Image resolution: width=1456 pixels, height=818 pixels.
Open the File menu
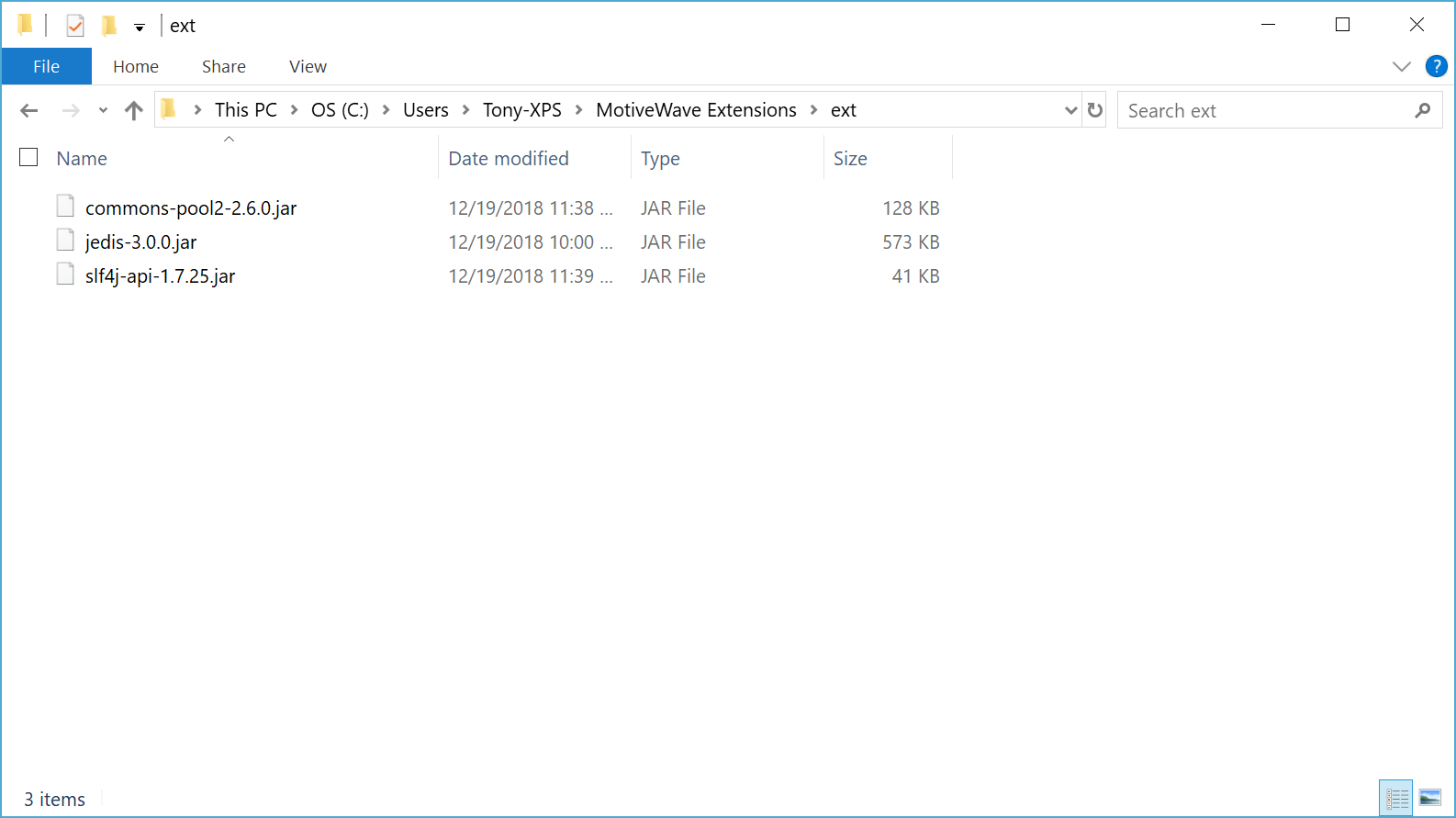46,66
